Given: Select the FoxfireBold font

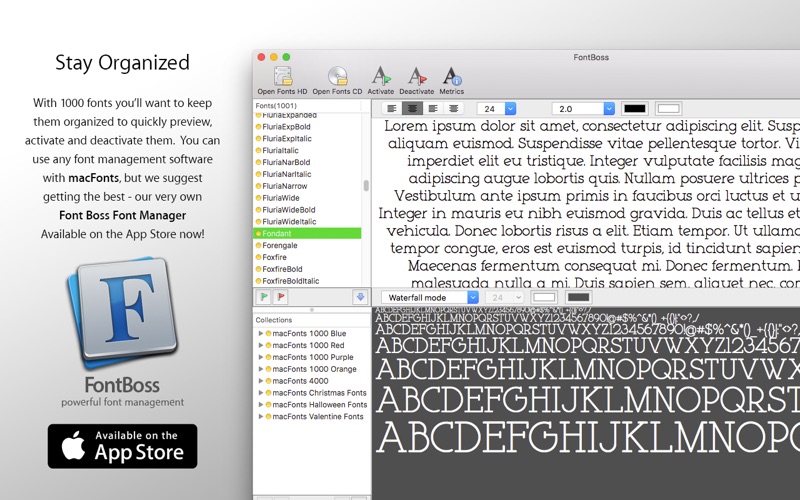Looking at the screenshot, I should [307, 269].
